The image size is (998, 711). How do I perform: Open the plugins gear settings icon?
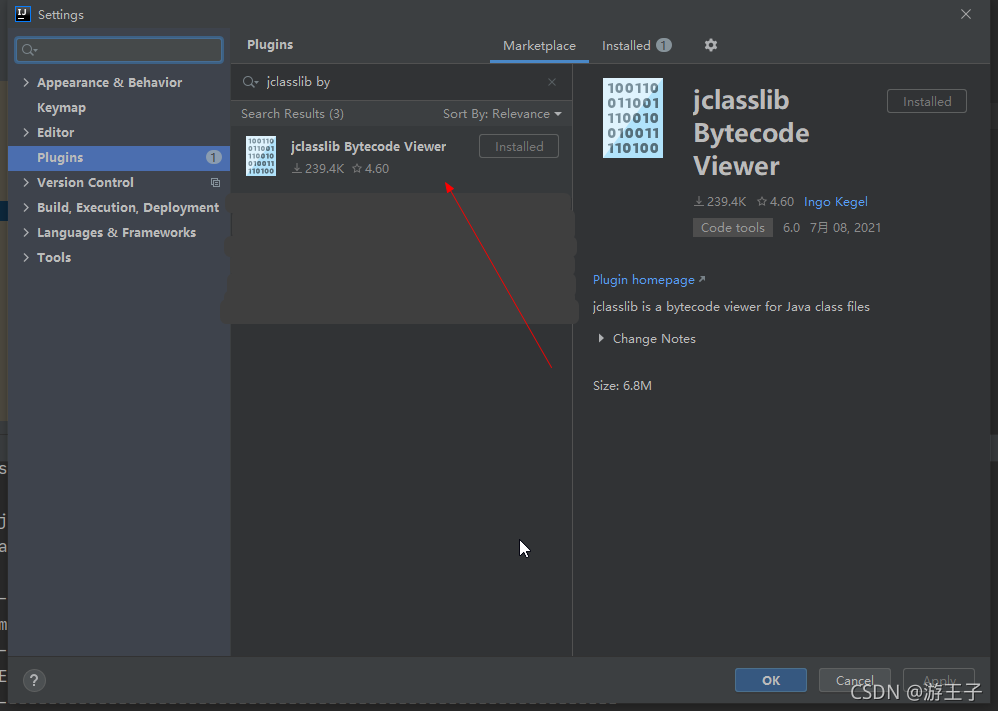710,45
